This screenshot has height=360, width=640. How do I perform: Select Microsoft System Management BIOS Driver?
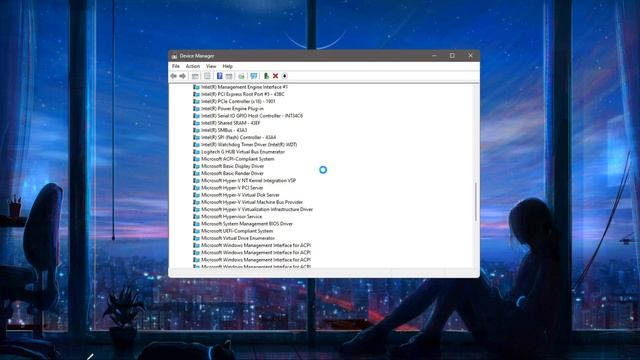coord(247,224)
